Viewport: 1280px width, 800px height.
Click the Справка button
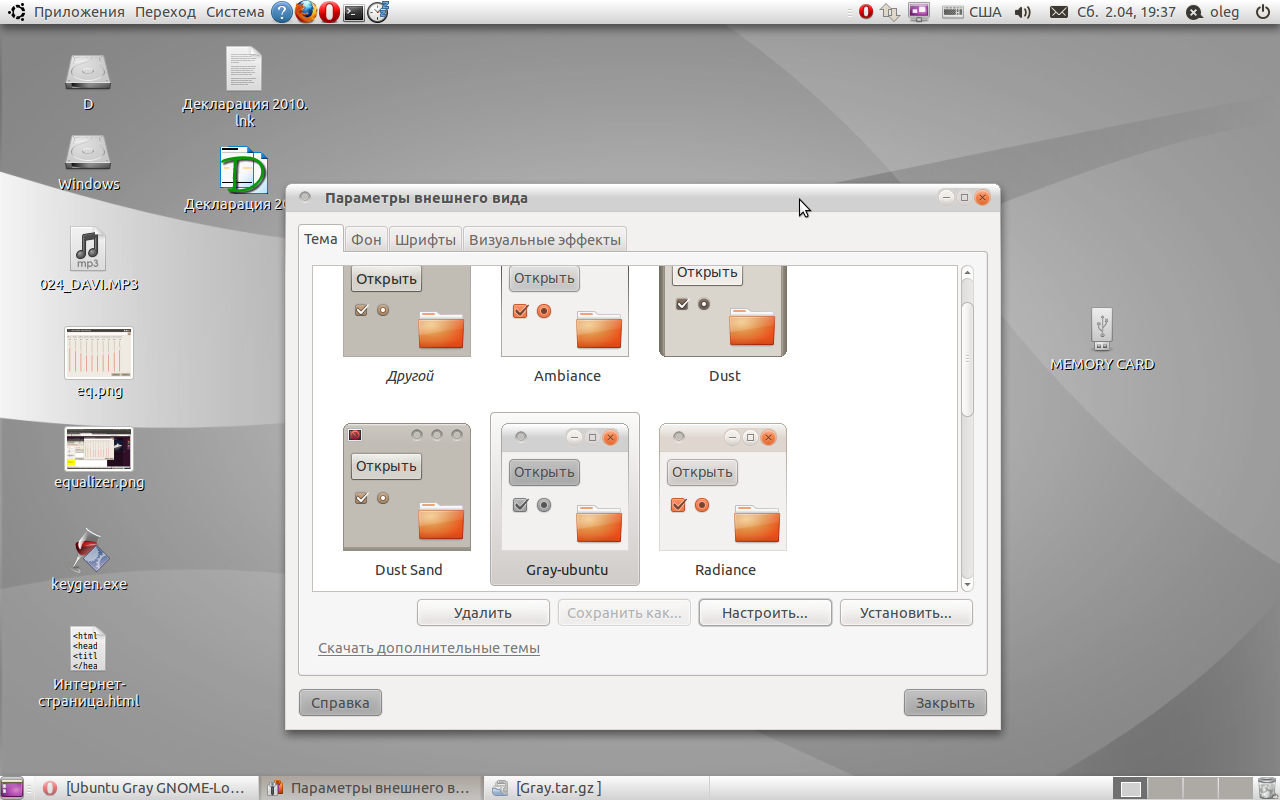point(340,703)
